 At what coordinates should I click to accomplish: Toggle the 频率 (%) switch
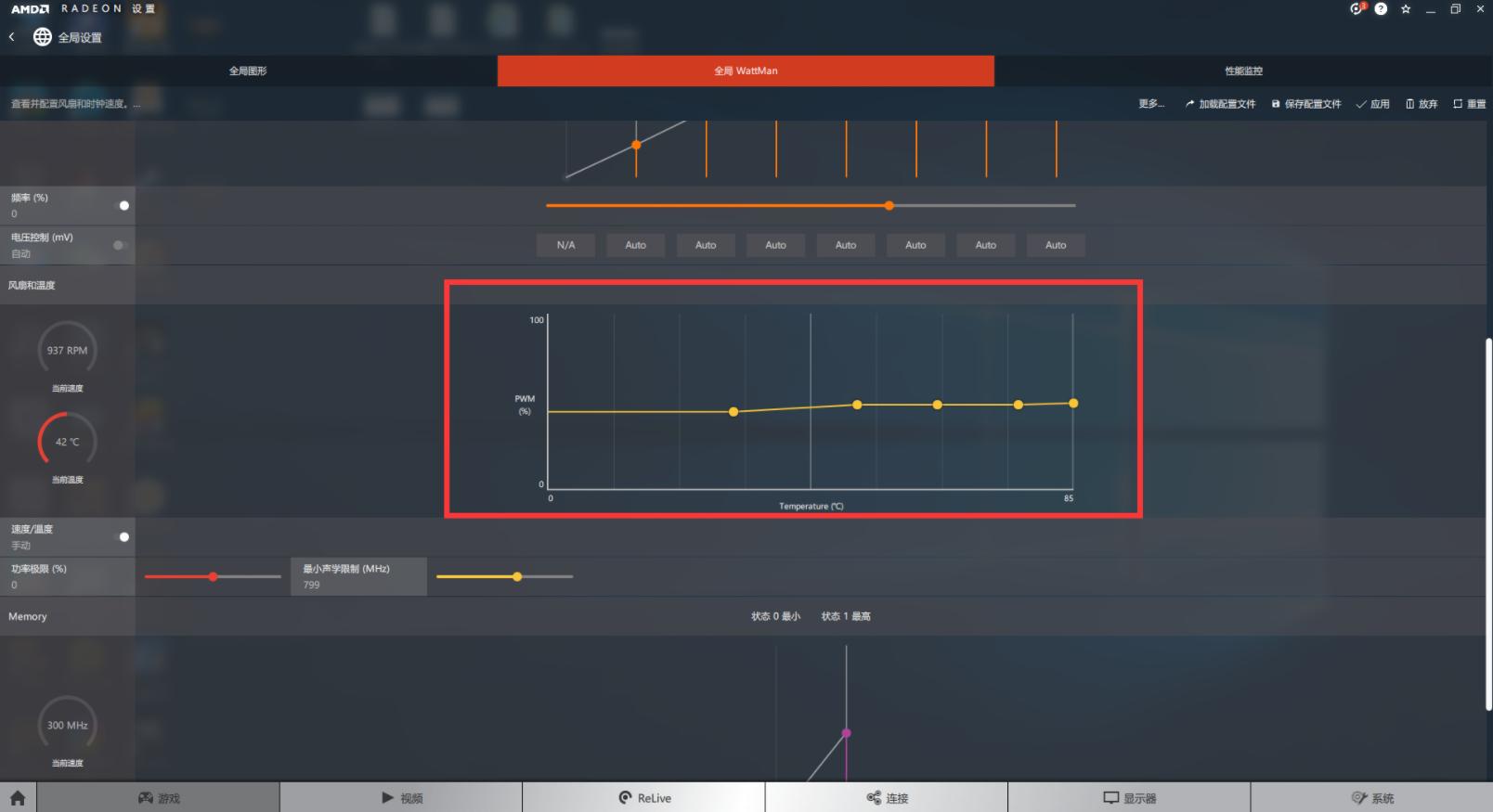(123, 205)
